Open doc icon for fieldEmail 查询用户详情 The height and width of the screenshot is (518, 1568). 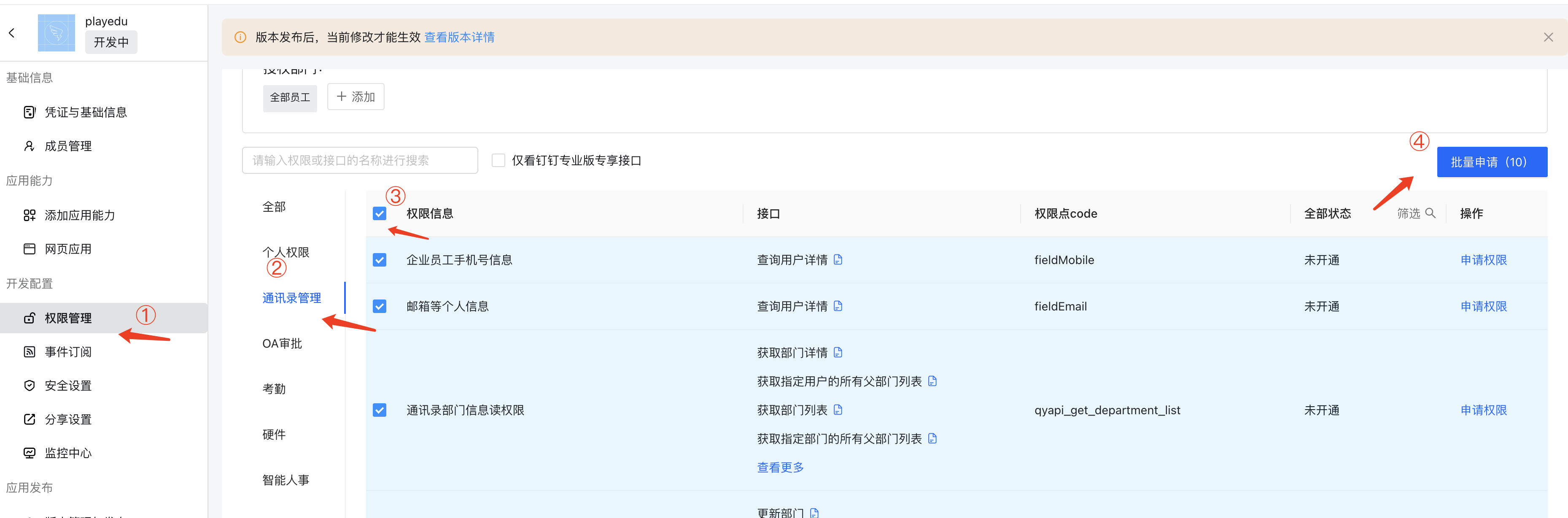pyautogui.click(x=838, y=306)
